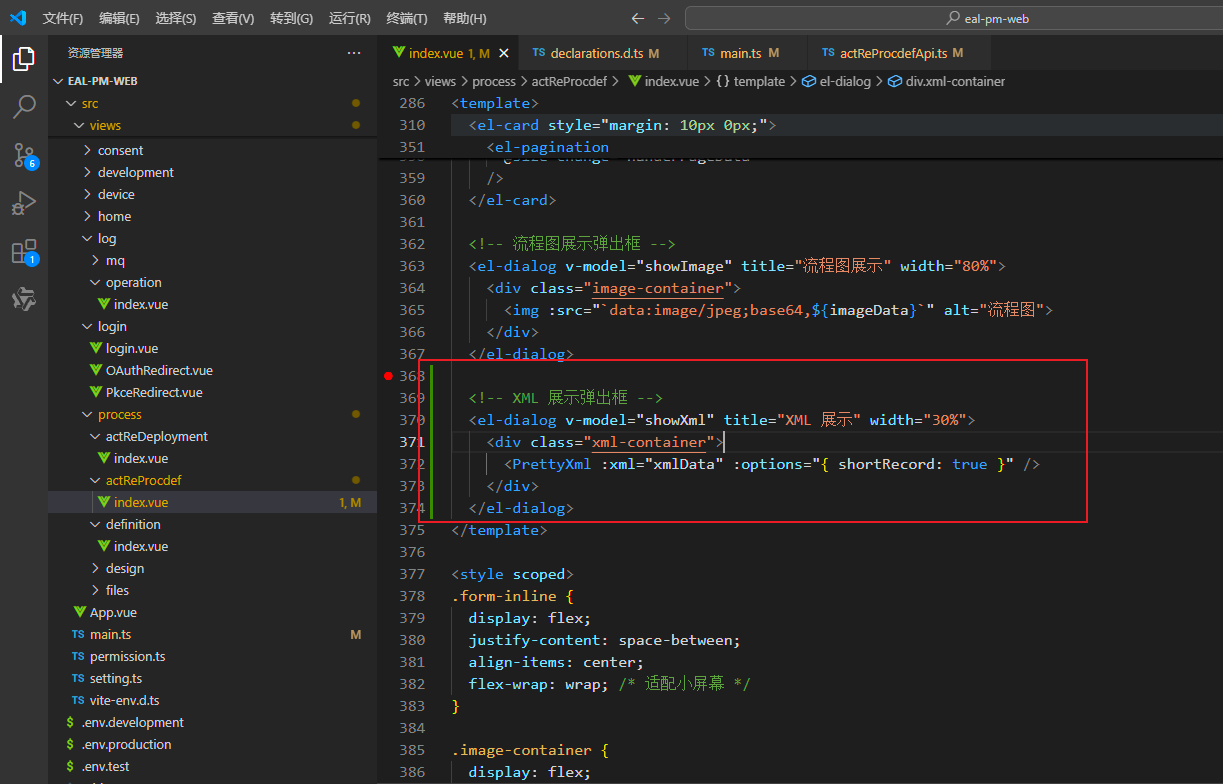The image size is (1223, 784).
Task: Click the breakpoint dot at line 368
Action: [388, 376]
